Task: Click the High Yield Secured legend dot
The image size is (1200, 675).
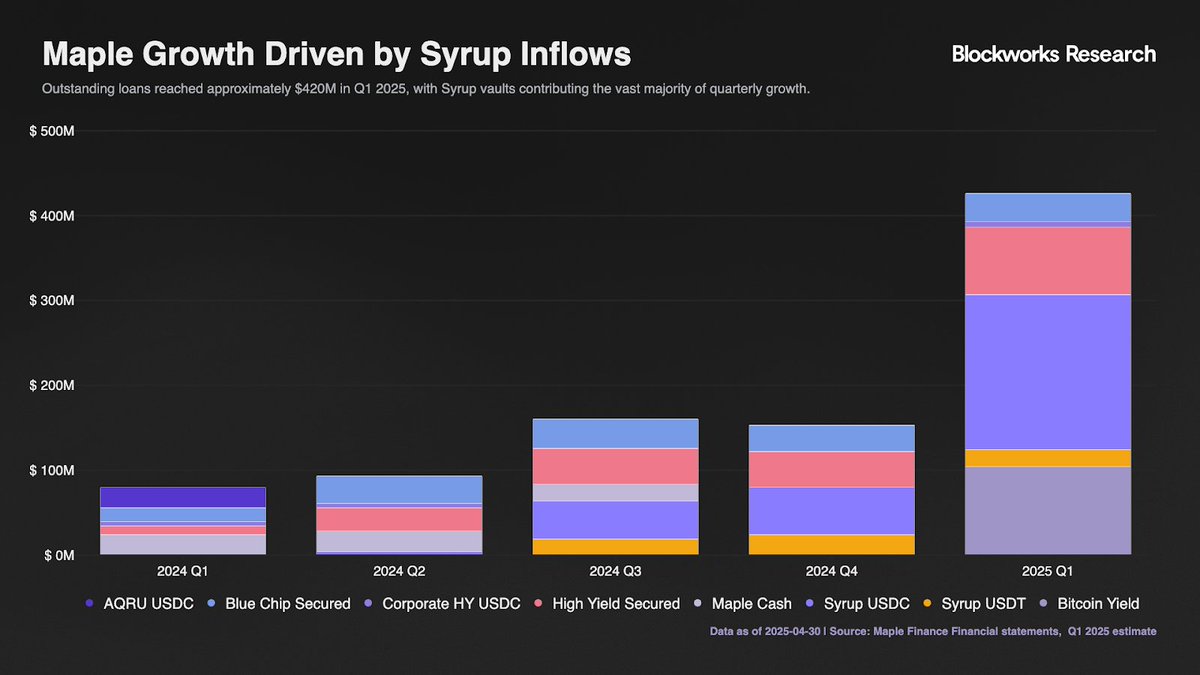Action: pos(538,604)
